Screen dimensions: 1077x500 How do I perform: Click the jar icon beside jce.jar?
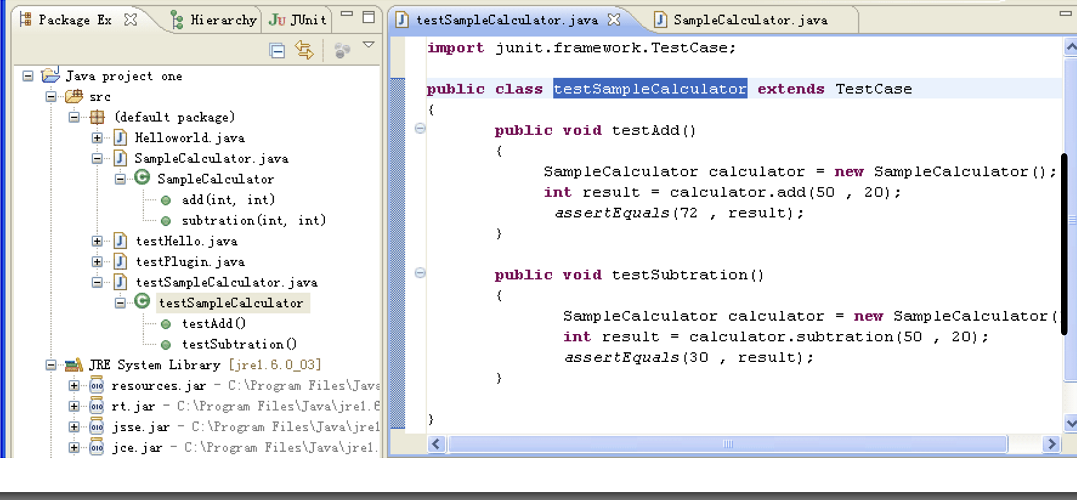97,447
